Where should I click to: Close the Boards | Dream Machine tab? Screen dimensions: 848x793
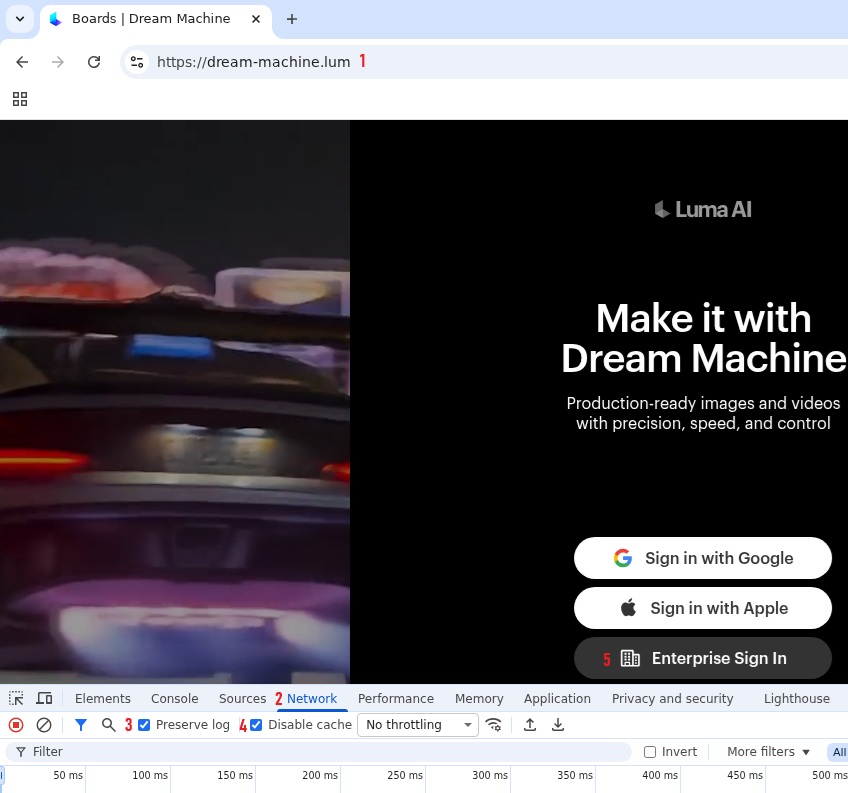pyautogui.click(x=256, y=19)
